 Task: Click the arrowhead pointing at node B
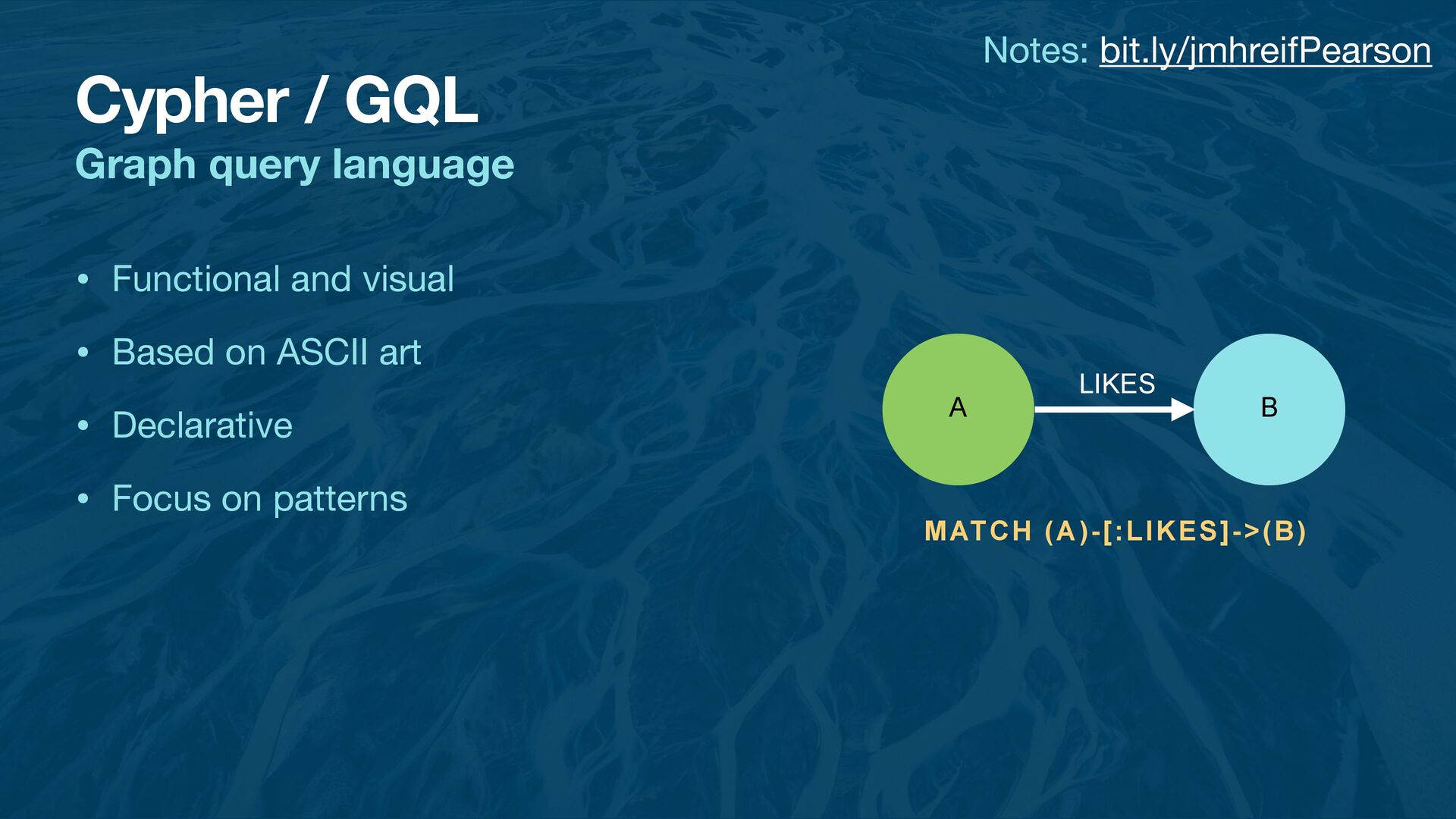1182,409
